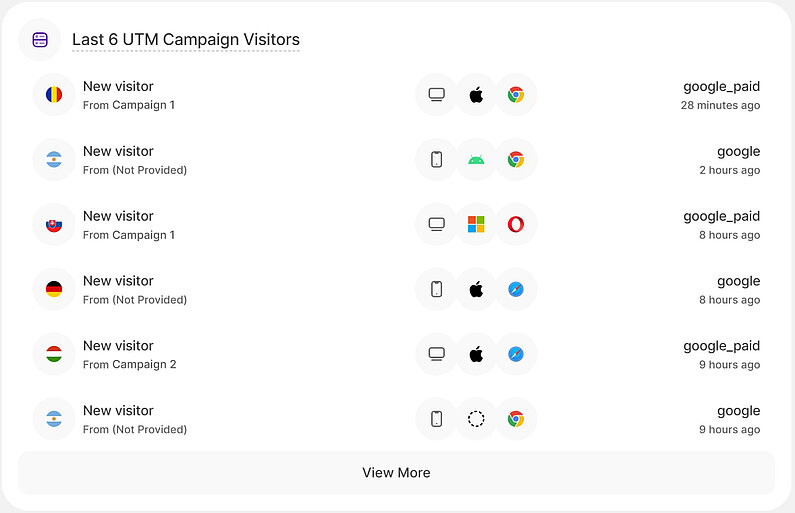795x513 pixels.
Task: Click the campaign card header icon
Action: coord(40,40)
